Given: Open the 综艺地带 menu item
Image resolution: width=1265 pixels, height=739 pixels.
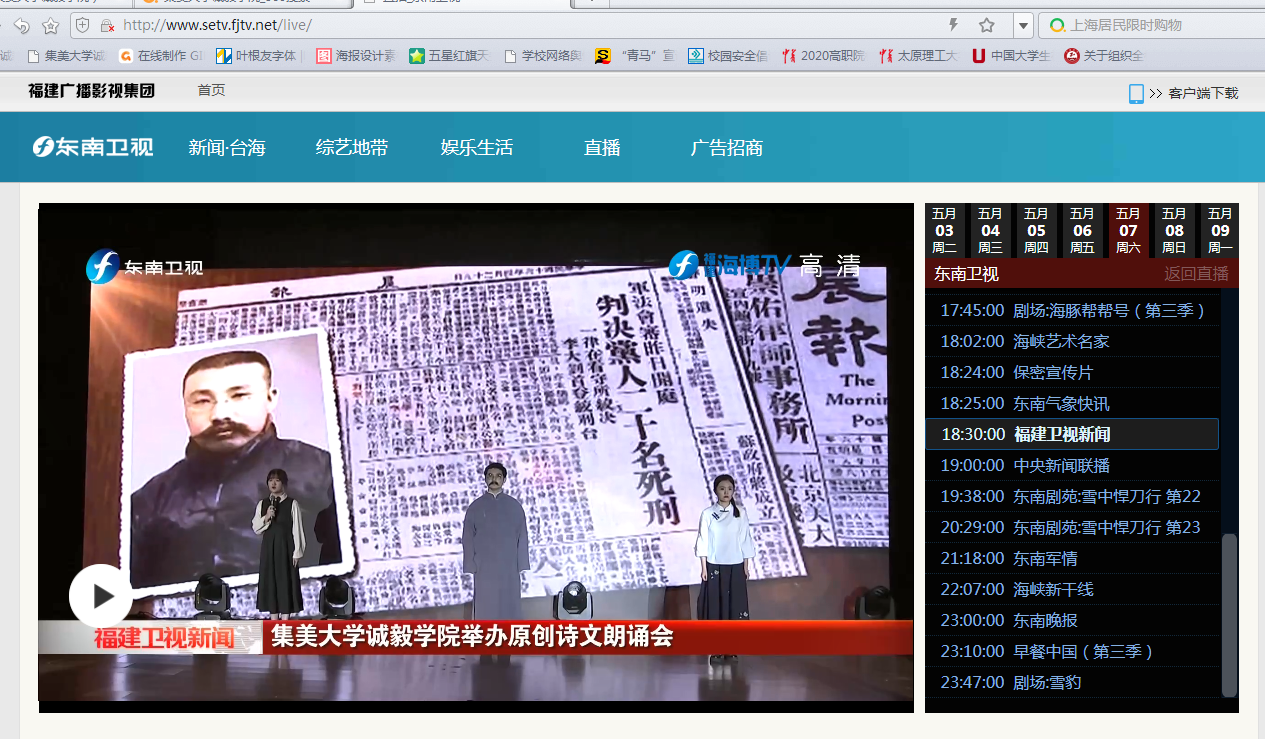Looking at the screenshot, I should pos(352,148).
